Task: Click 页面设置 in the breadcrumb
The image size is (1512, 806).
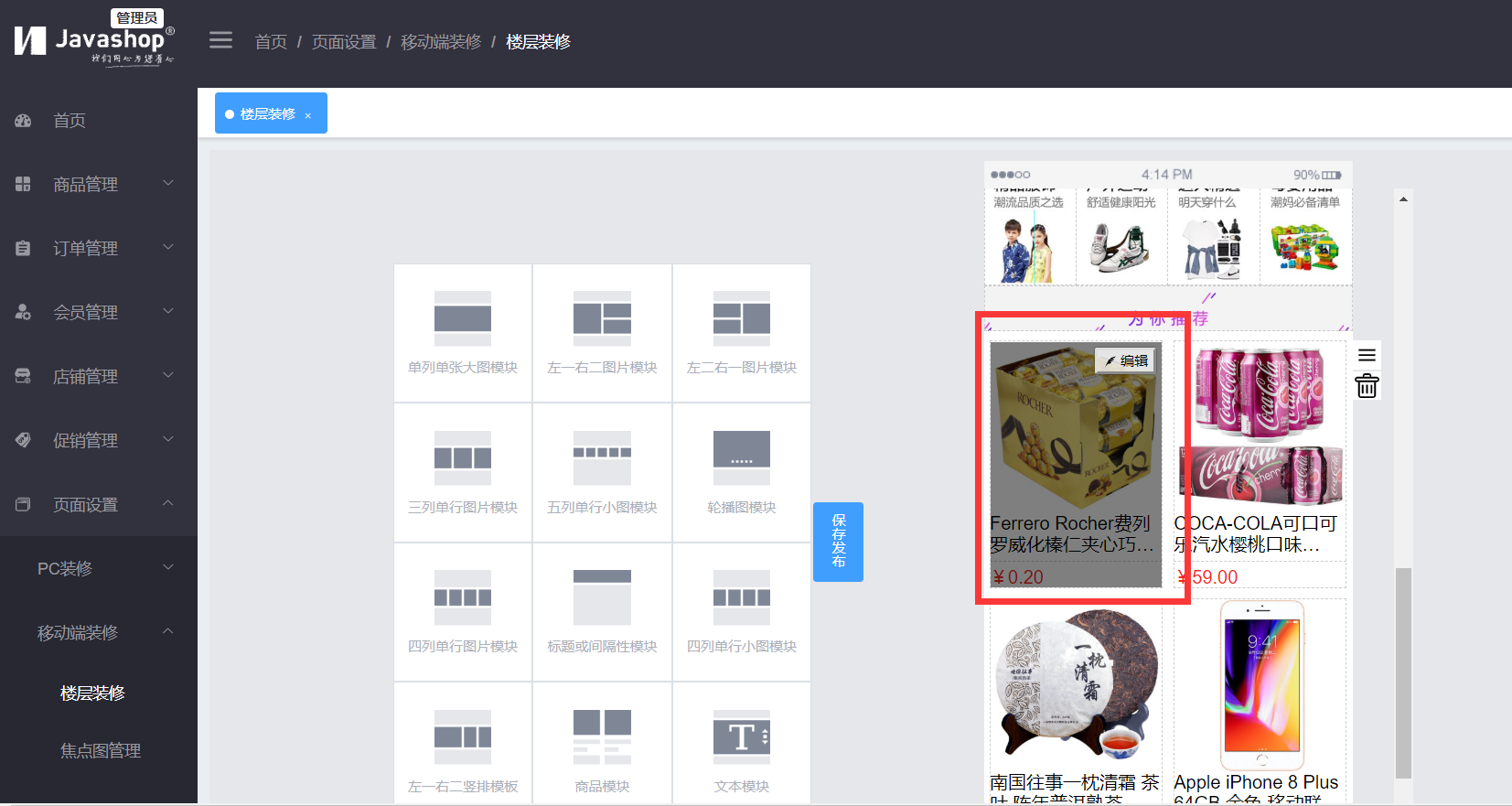Action: pos(344,42)
